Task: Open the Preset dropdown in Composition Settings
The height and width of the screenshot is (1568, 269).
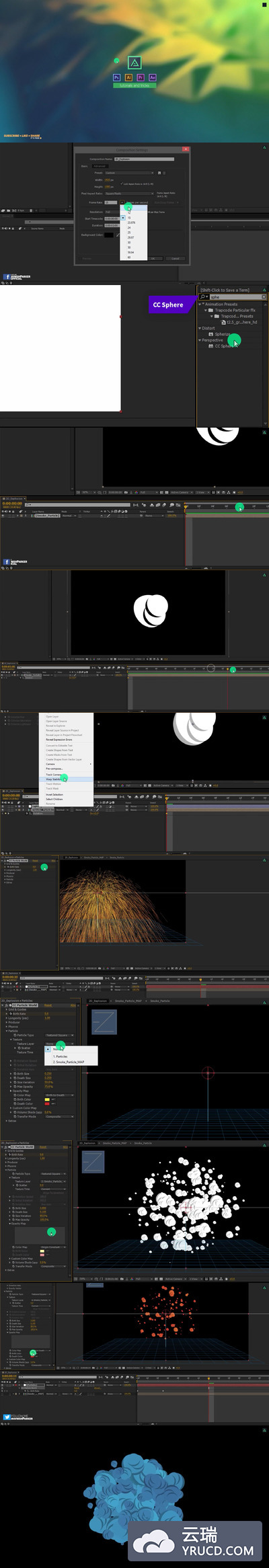Action: (129, 173)
